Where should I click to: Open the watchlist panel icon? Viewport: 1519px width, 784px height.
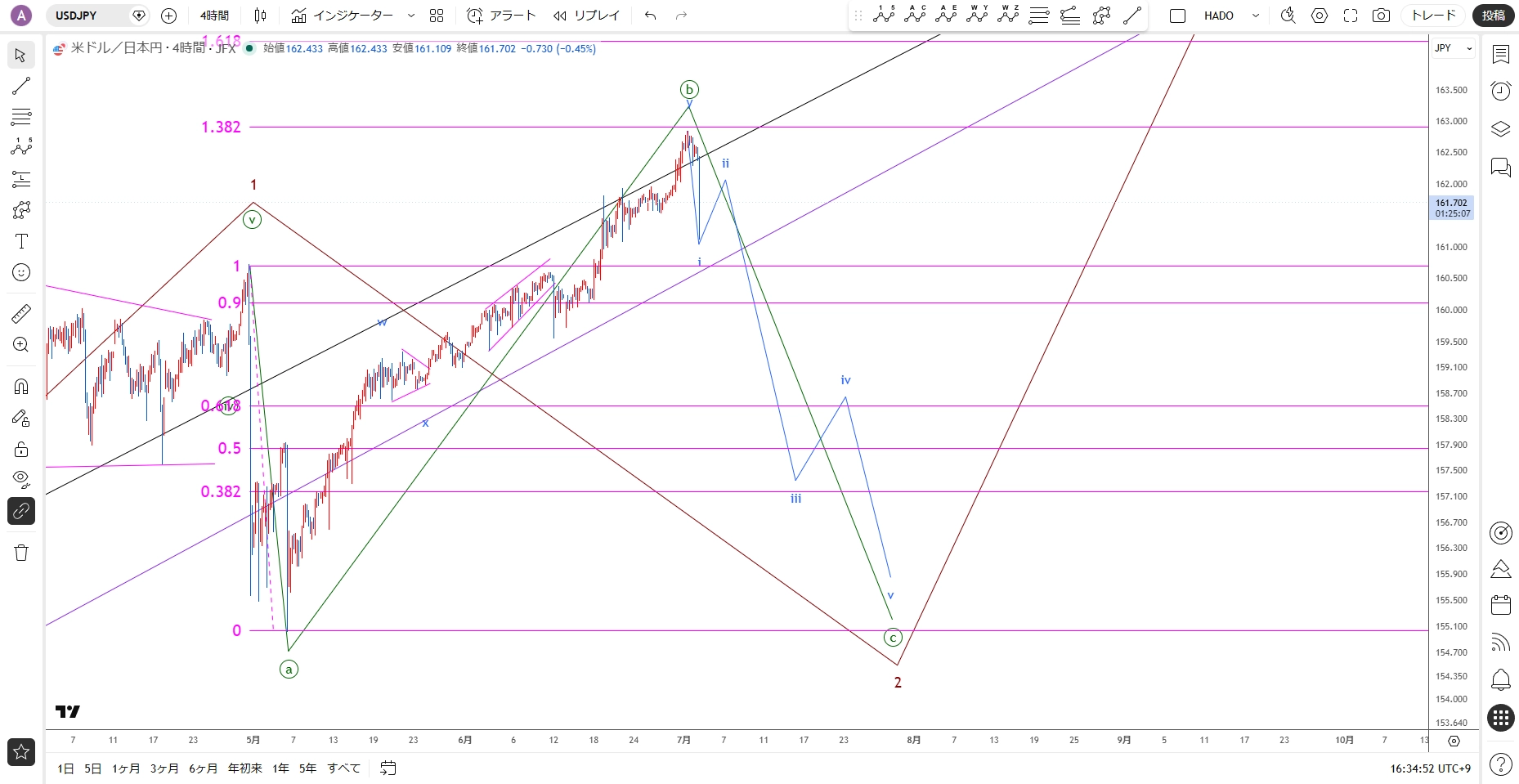coord(1501,55)
